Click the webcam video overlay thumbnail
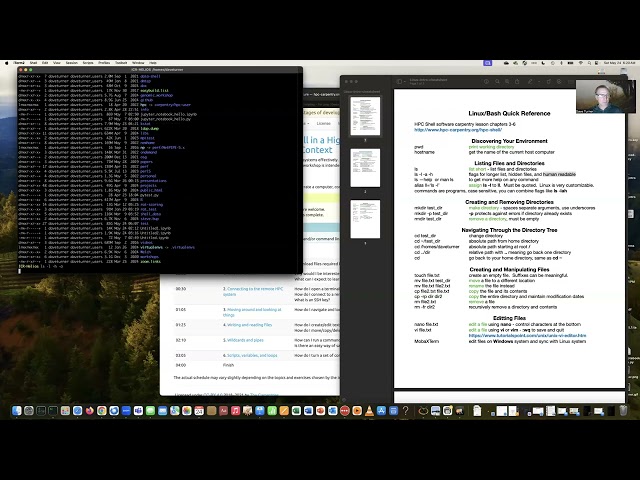Screen dimensions: 640x480 tap(606, 96)
